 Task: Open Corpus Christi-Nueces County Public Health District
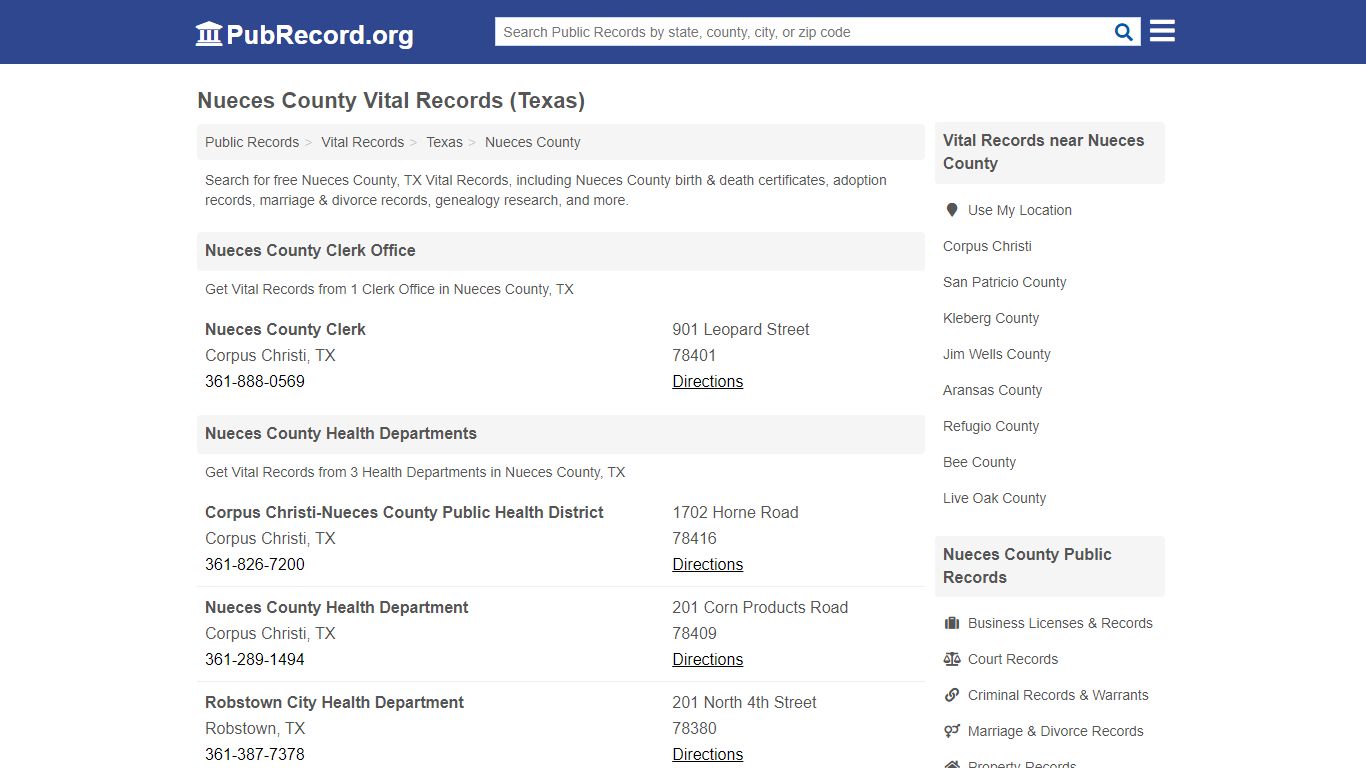coord(404,512)
